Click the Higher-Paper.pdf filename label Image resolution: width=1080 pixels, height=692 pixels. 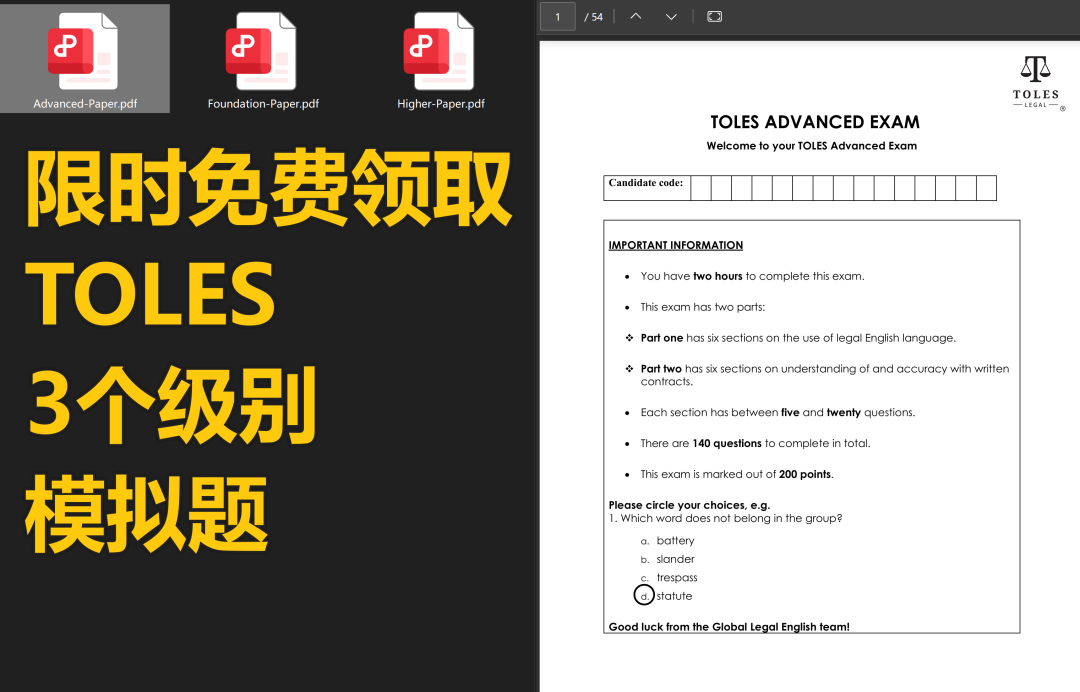click(x=441, y=104)
